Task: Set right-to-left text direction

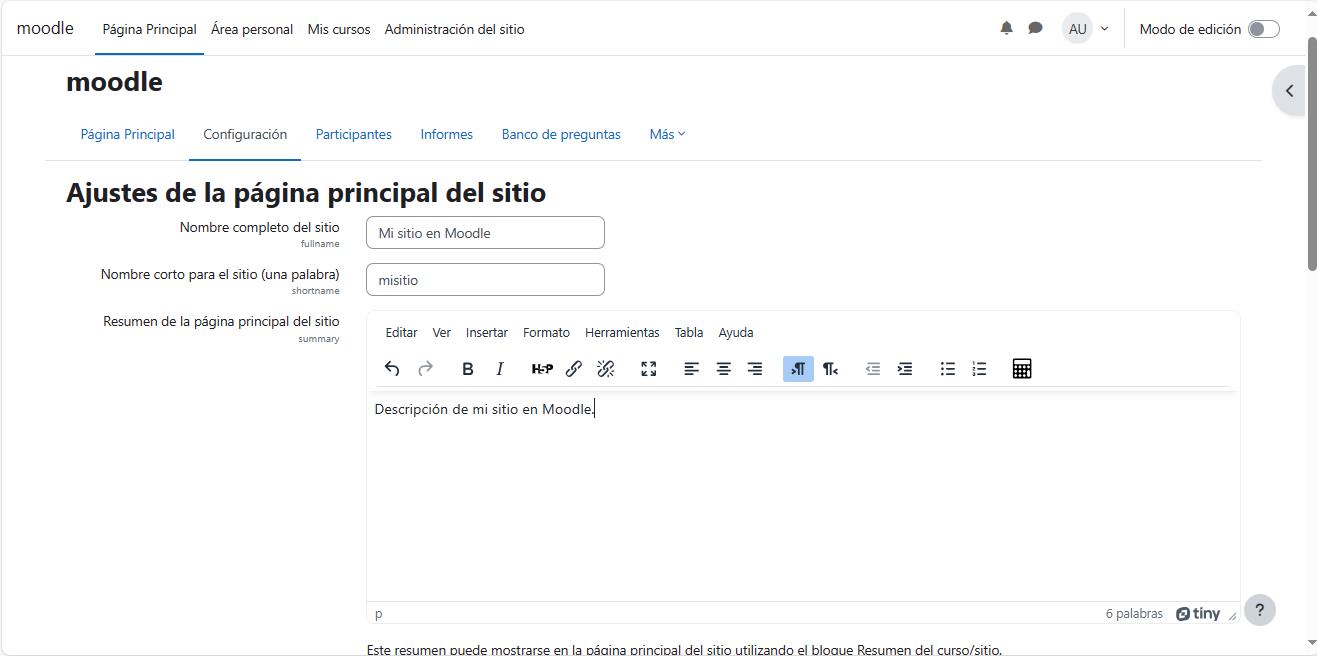Action: click(x=830, y=369)
